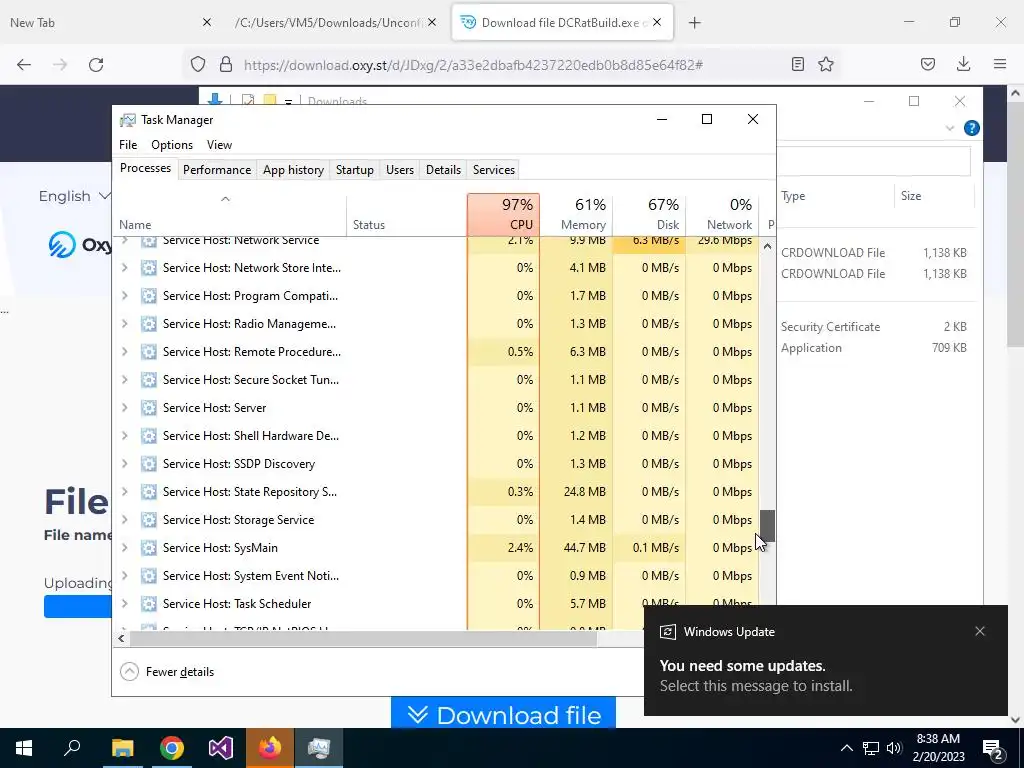The image size is (1024, 768).
Task: Switch to the App history tab
Action: (293, 170)
